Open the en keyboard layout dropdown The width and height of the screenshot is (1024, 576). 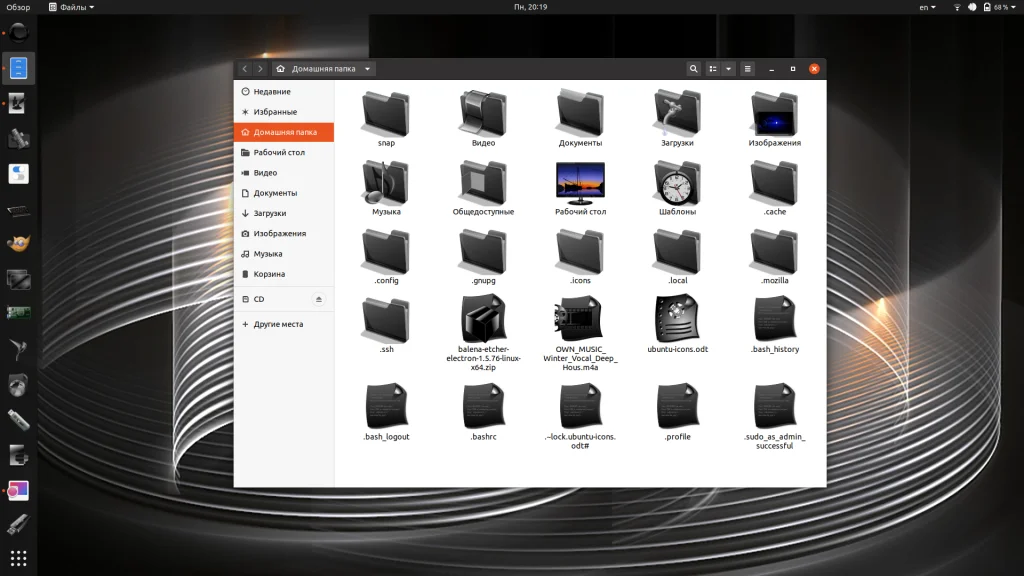click(927, 7)
